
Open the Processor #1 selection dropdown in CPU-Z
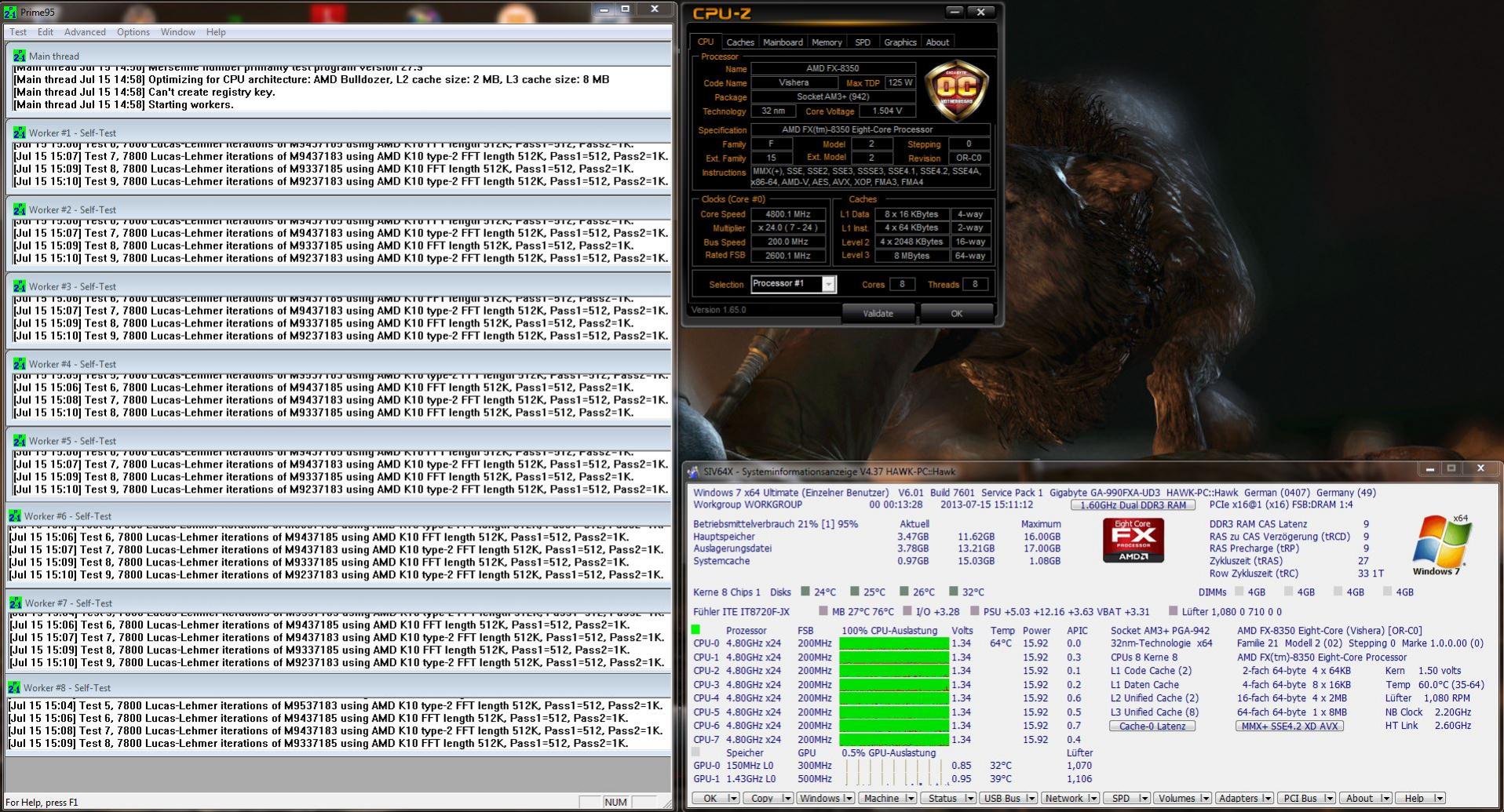pos(828,284)
